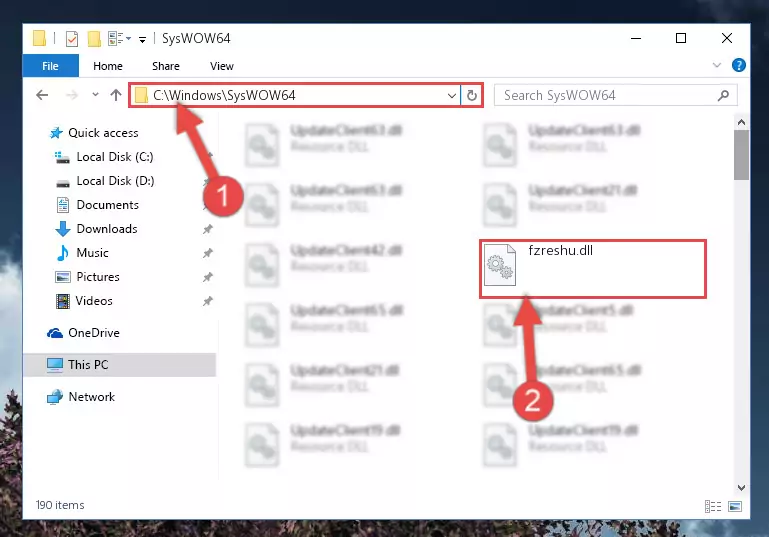Open Music in the sidebar
769x537 pixels.
[x=92, y=253]
